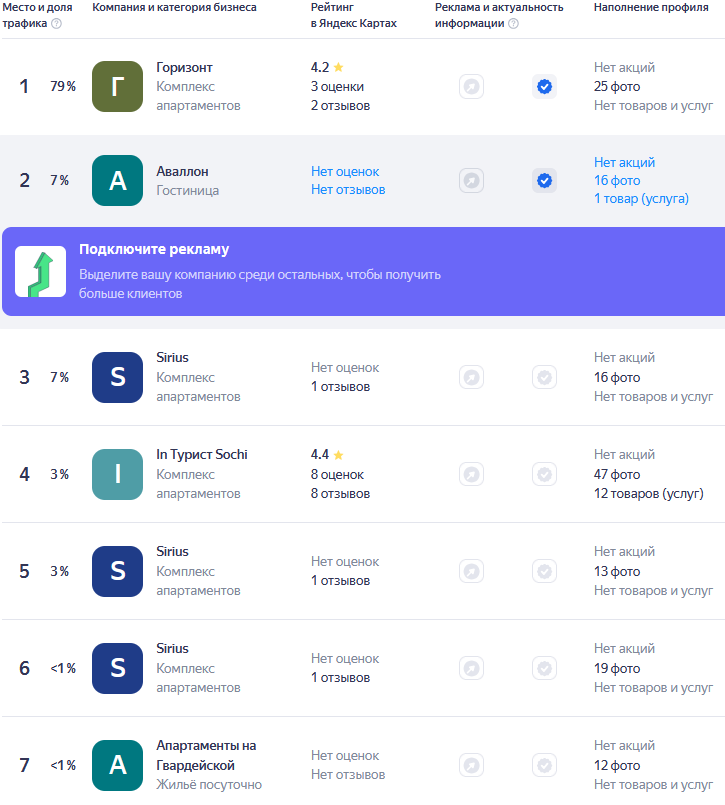The height and width of the screenshot is (805, 725).
Task: Click the Sirius avatar in row 3
Action: point(118,377)
